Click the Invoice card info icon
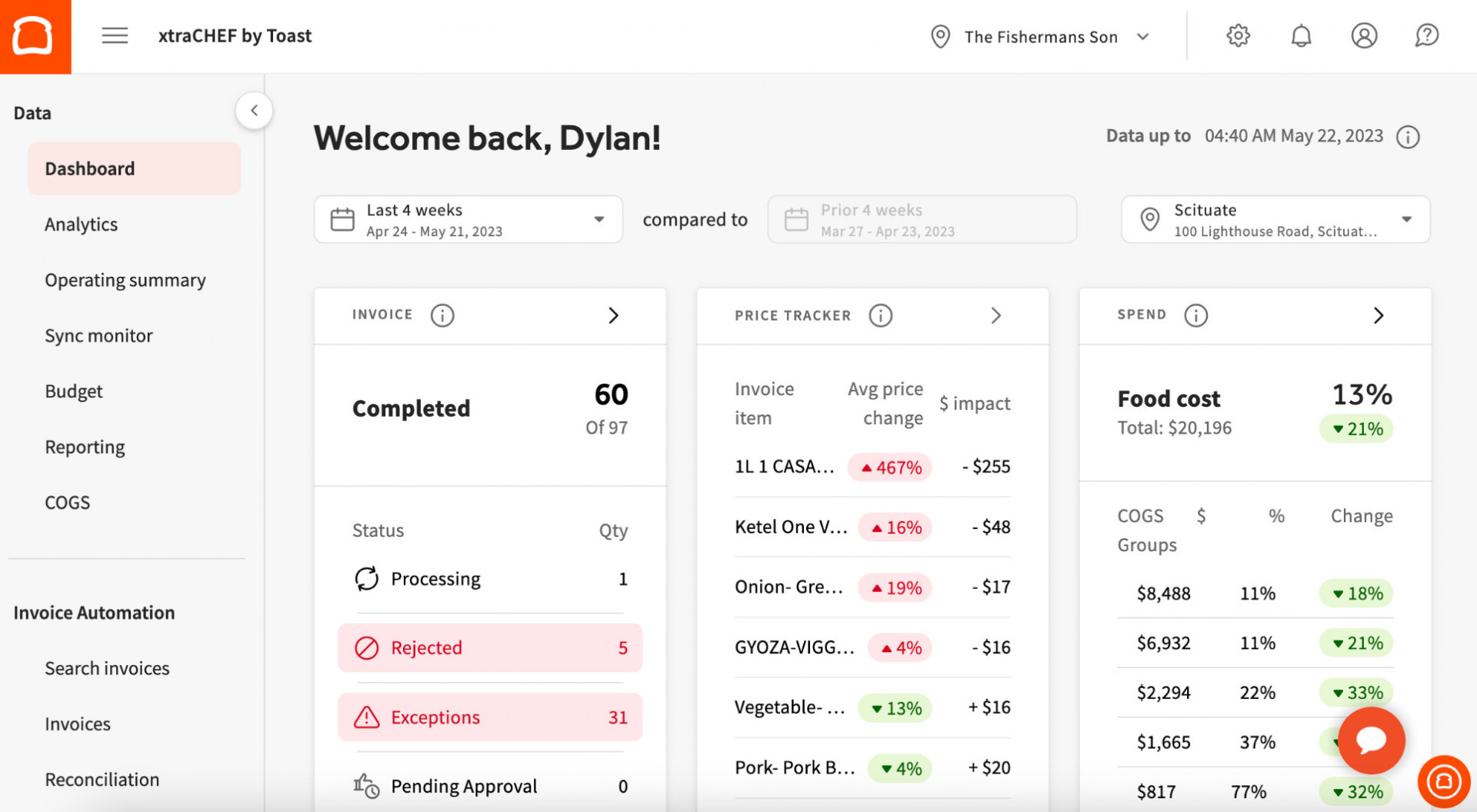The height and width of the screenshot is (812, 1477). [442, 315]
